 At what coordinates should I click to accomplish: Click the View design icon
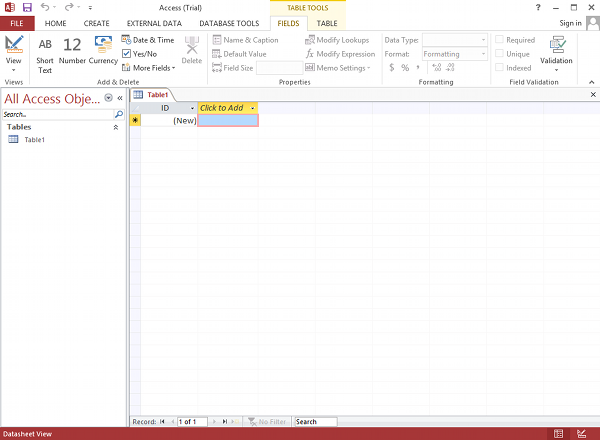pos(14,45)
